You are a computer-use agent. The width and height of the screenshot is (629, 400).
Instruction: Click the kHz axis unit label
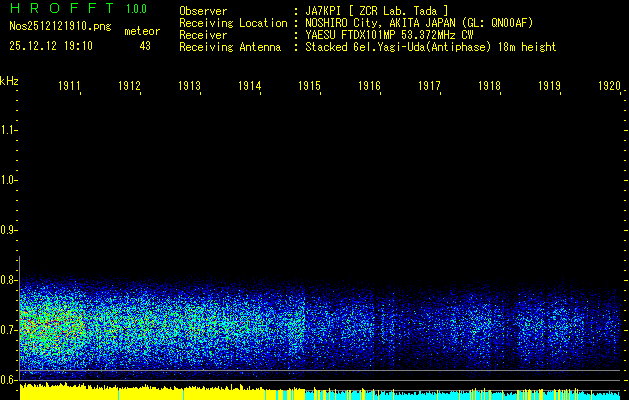(9, 81)
